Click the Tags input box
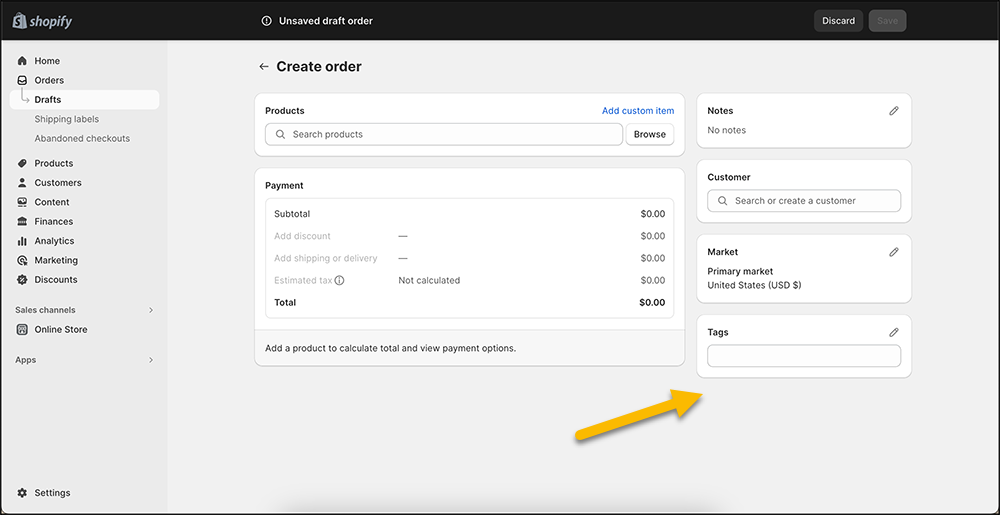 point(804,356)
